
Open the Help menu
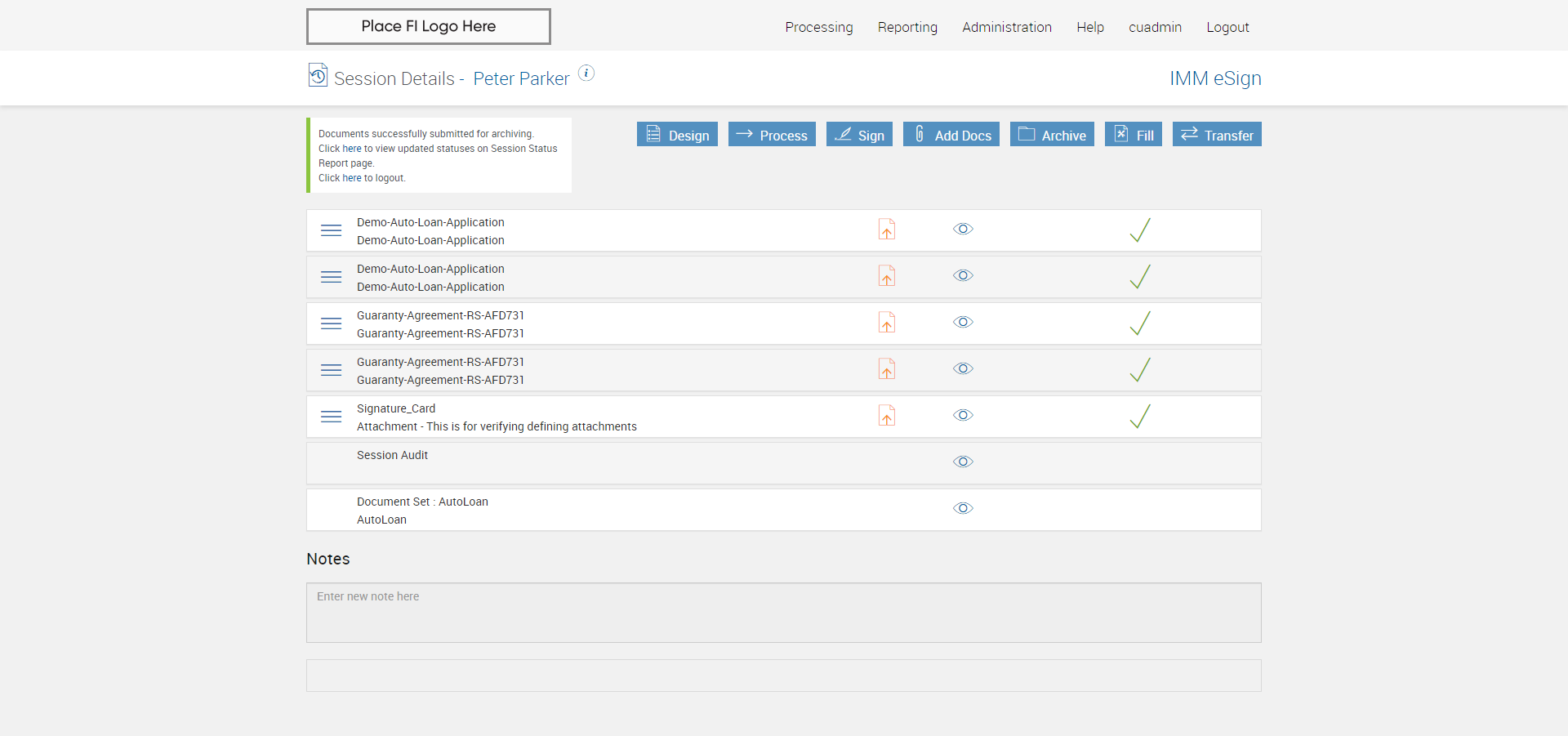1089,27
